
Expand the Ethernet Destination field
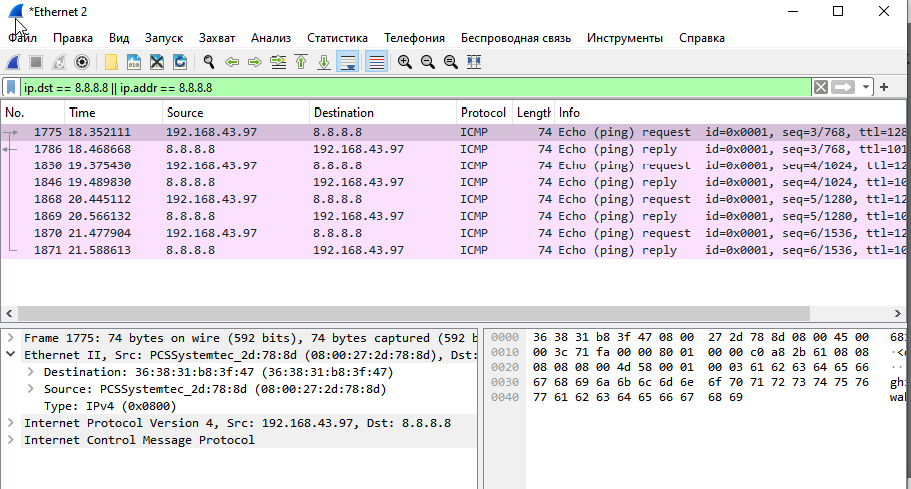click(30, 371)
